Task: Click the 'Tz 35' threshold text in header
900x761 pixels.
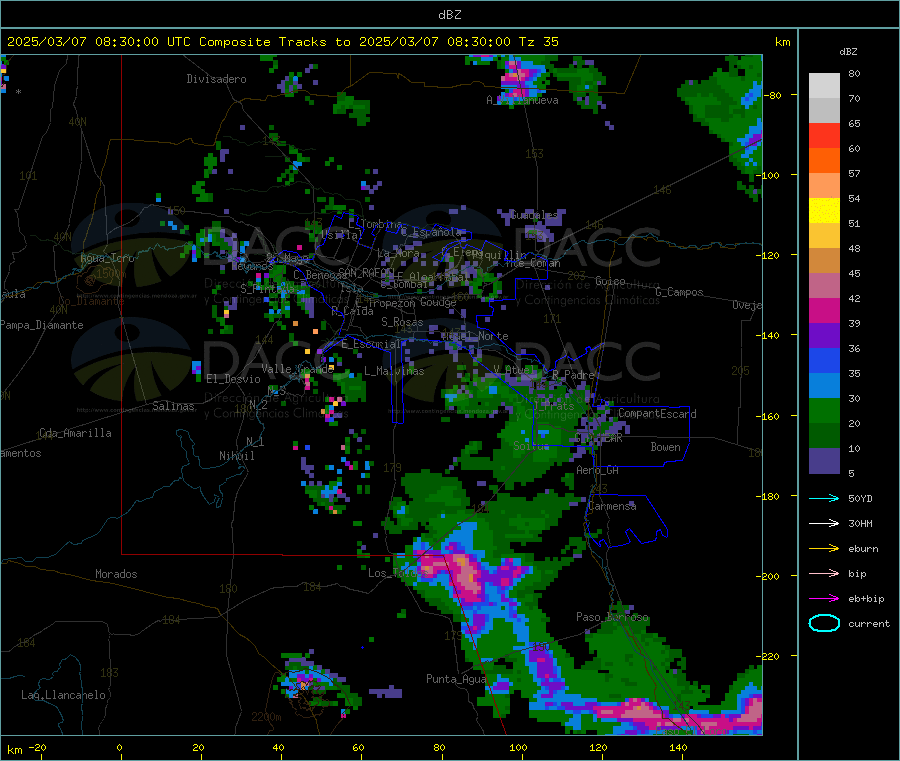Action: click(538, 42)
